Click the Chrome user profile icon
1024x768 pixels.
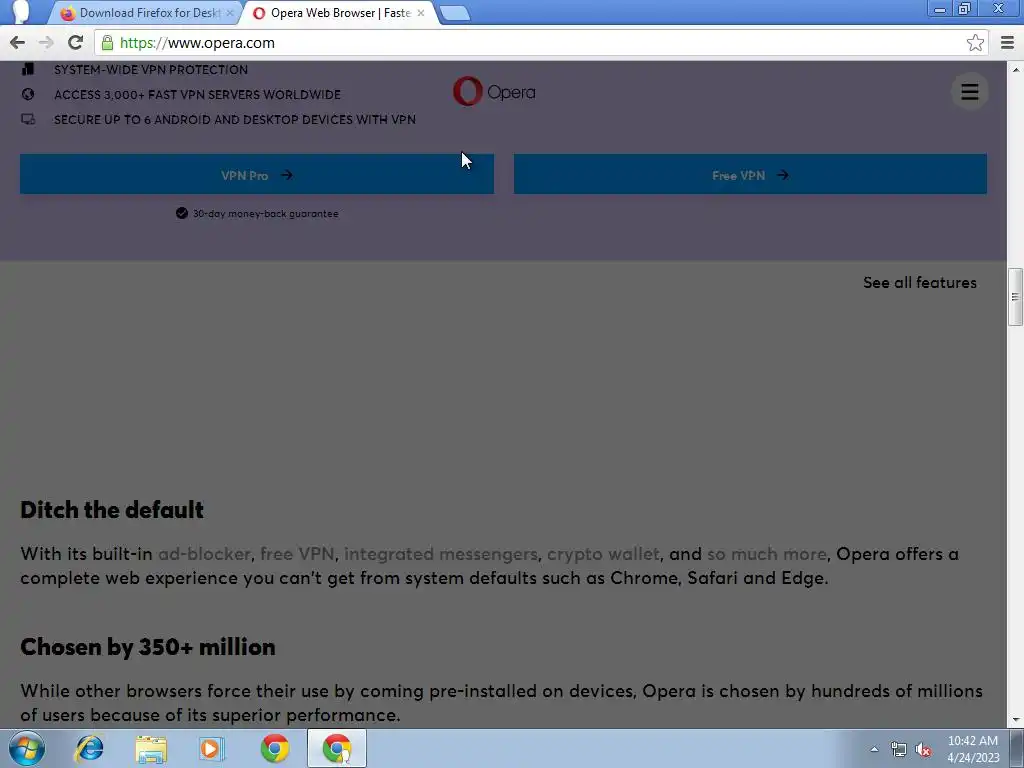(x=20, y=12)
